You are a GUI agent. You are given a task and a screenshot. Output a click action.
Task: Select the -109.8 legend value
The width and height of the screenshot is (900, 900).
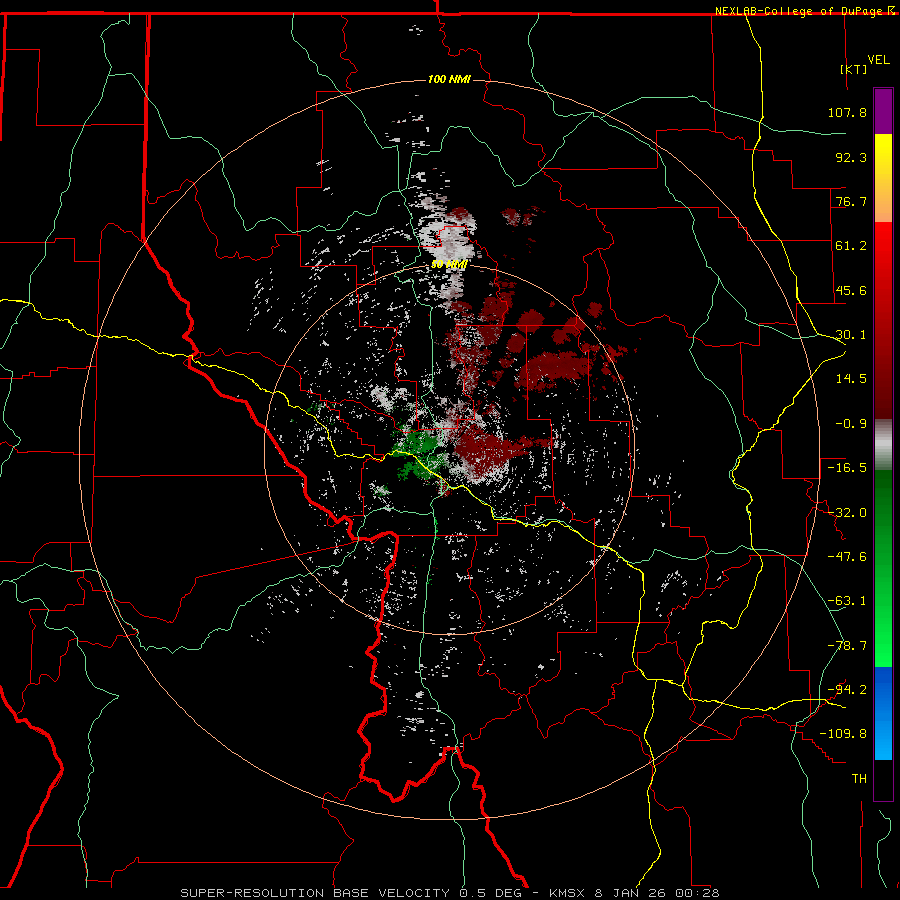[x=843, y=734]
